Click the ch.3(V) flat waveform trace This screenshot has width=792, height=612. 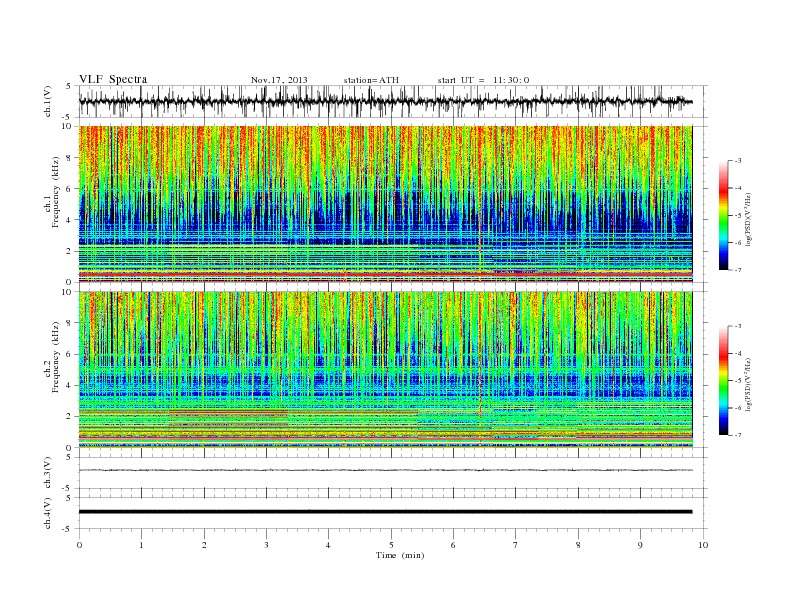tap(385, 470)
